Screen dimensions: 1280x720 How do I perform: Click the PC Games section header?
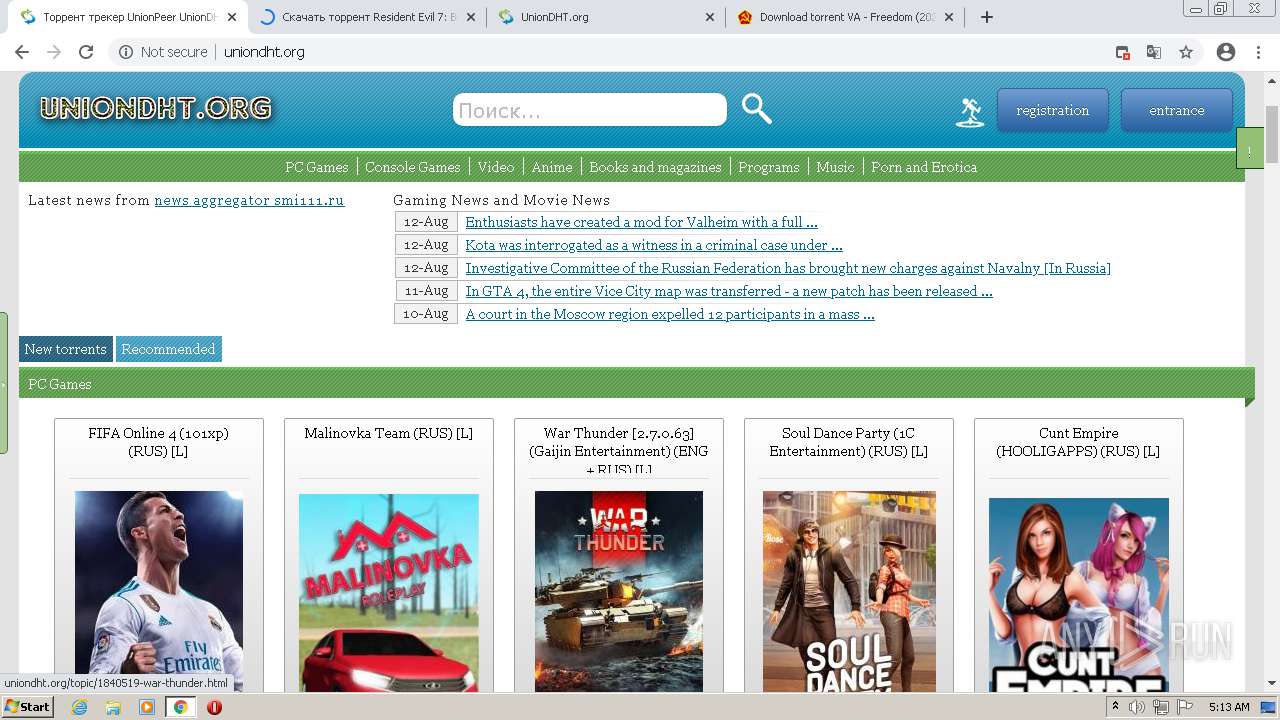coord(636,384)
